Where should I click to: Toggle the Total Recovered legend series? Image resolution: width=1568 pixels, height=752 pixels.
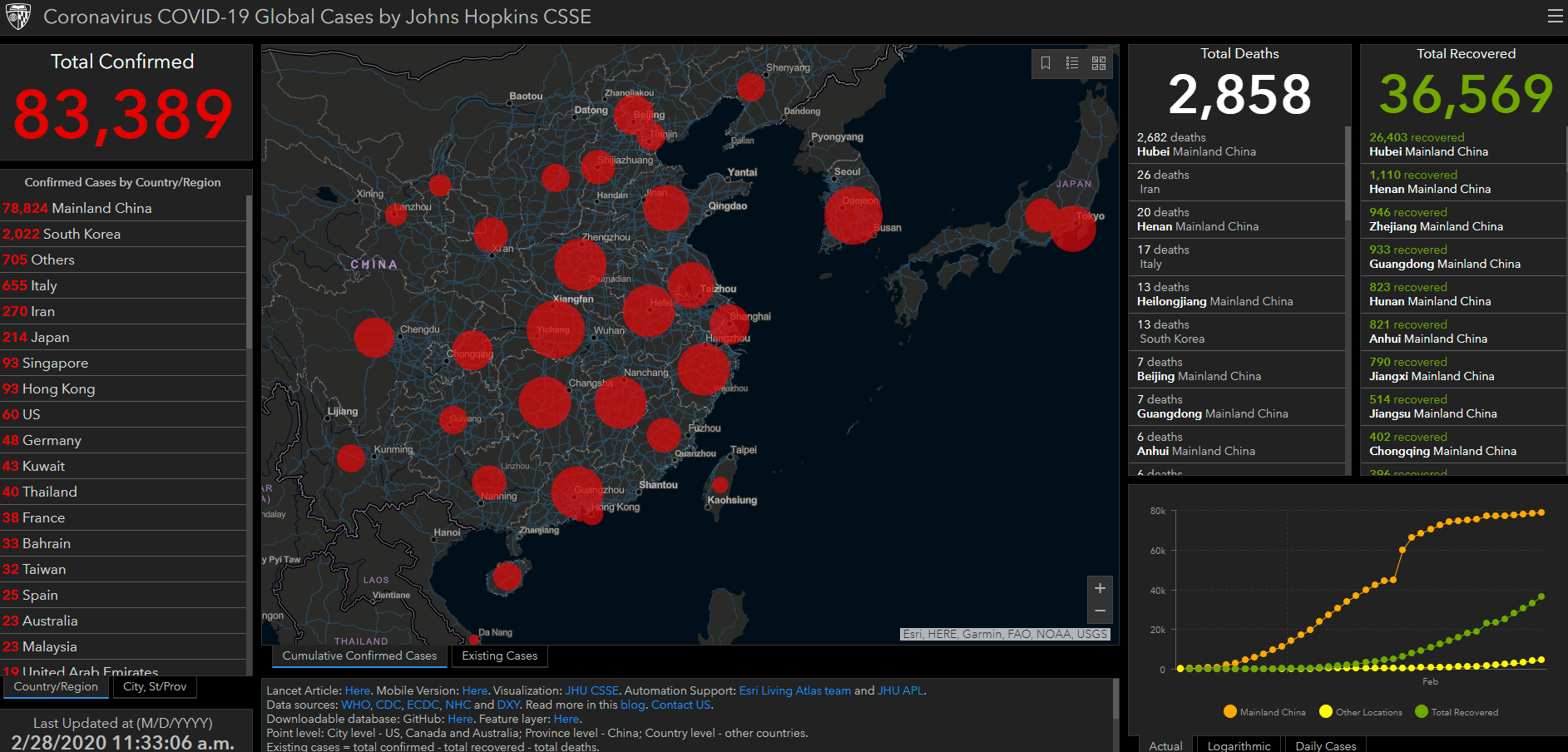pyautogui.click(x=1457, y=712)
